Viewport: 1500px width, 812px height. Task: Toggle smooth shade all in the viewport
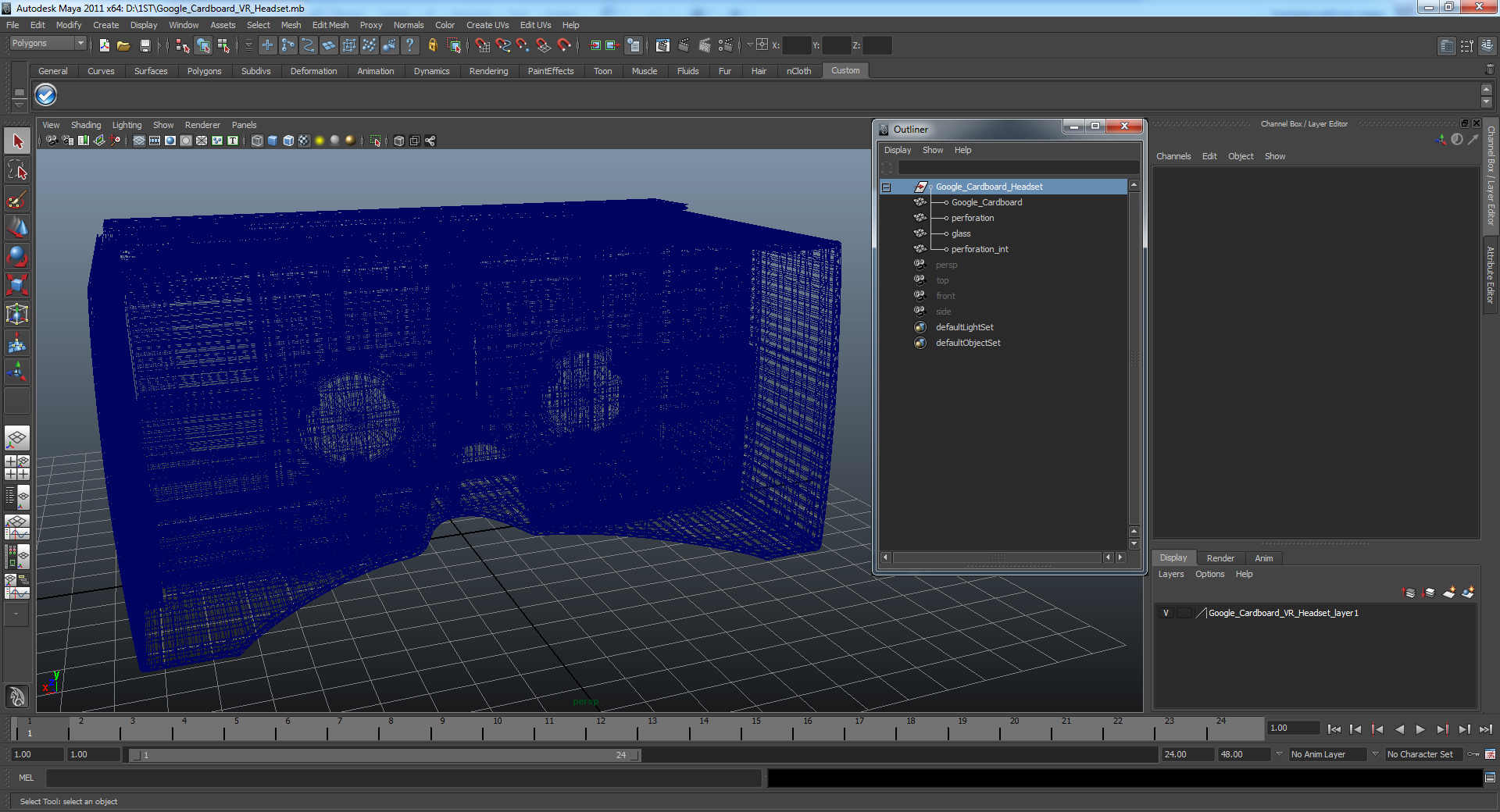click(273, 141)
